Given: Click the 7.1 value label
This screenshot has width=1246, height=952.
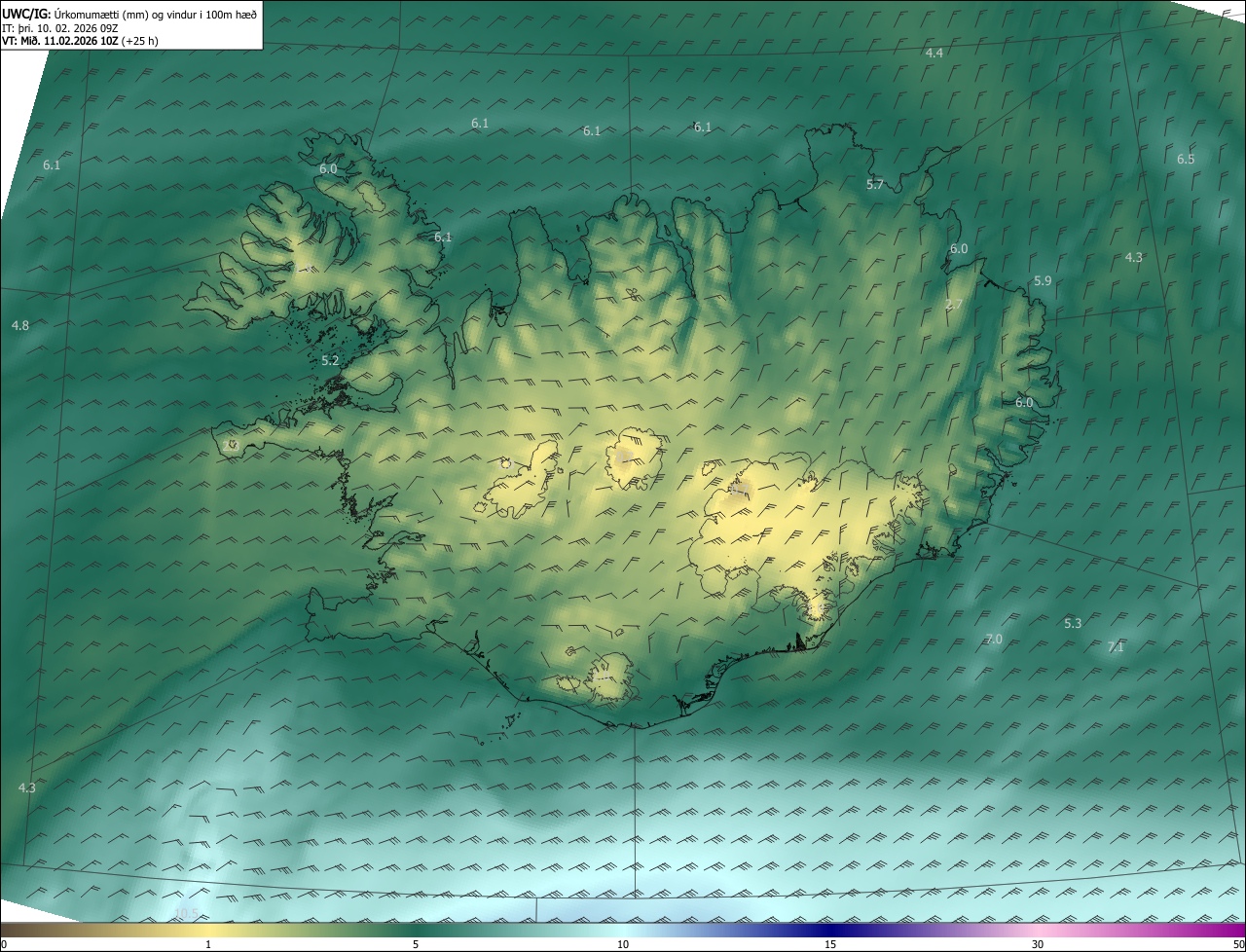Looking at the screenshot, I should click(1115, 646).
